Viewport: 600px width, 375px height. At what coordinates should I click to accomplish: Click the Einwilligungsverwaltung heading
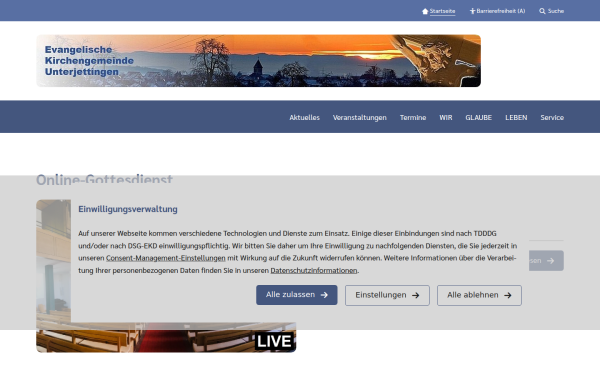[x=128, y=209]
